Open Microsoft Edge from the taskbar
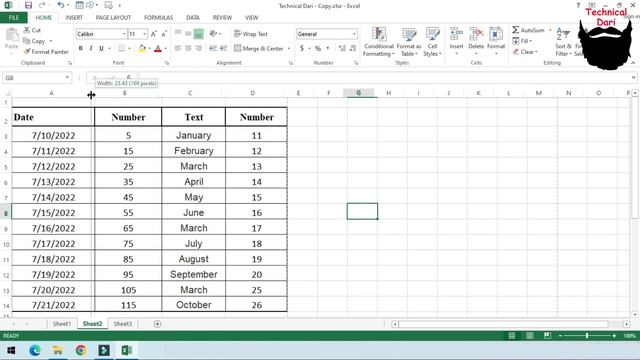640x360 pixels. point(35,350)
